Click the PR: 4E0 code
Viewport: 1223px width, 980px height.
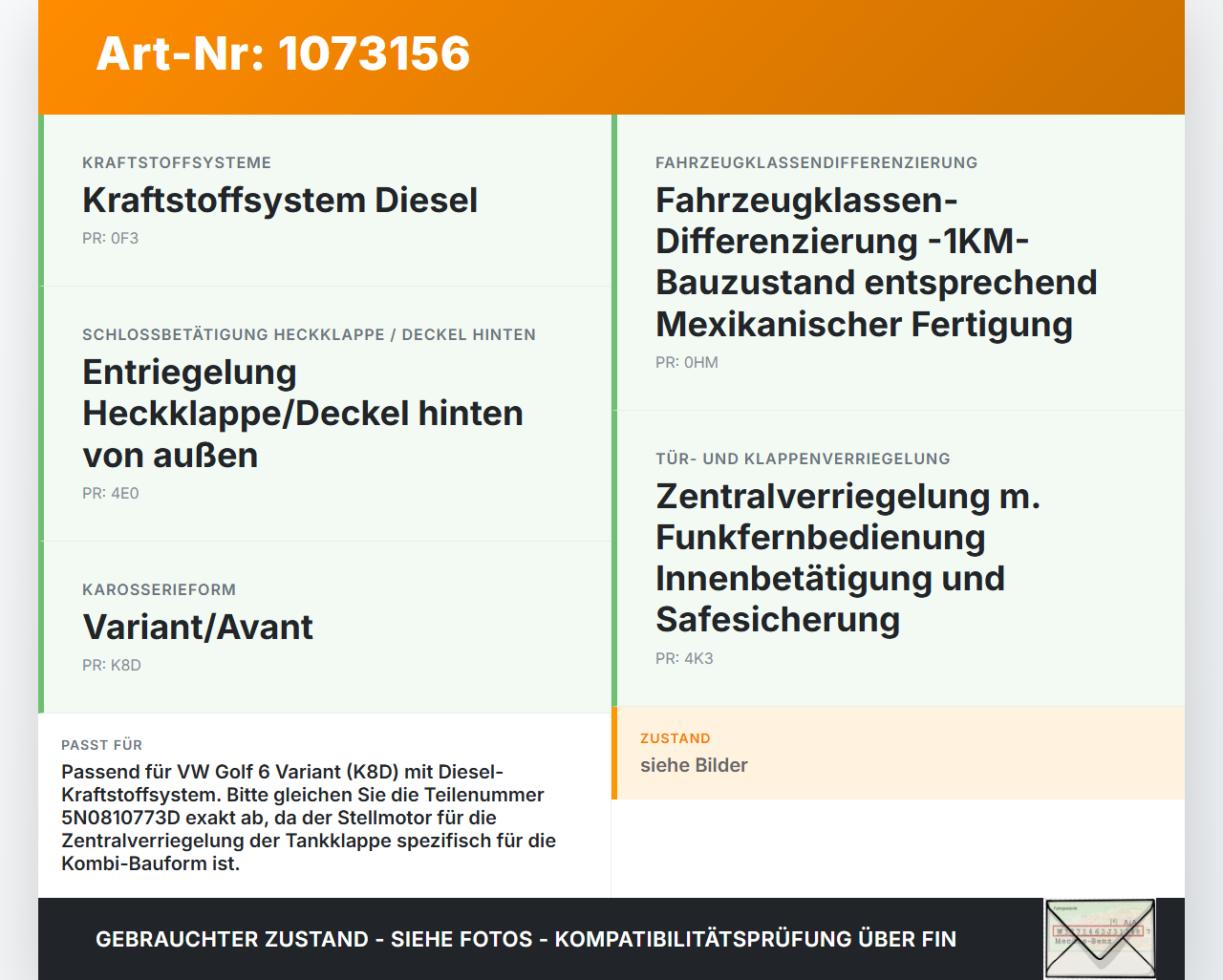(x=111, y=493)
